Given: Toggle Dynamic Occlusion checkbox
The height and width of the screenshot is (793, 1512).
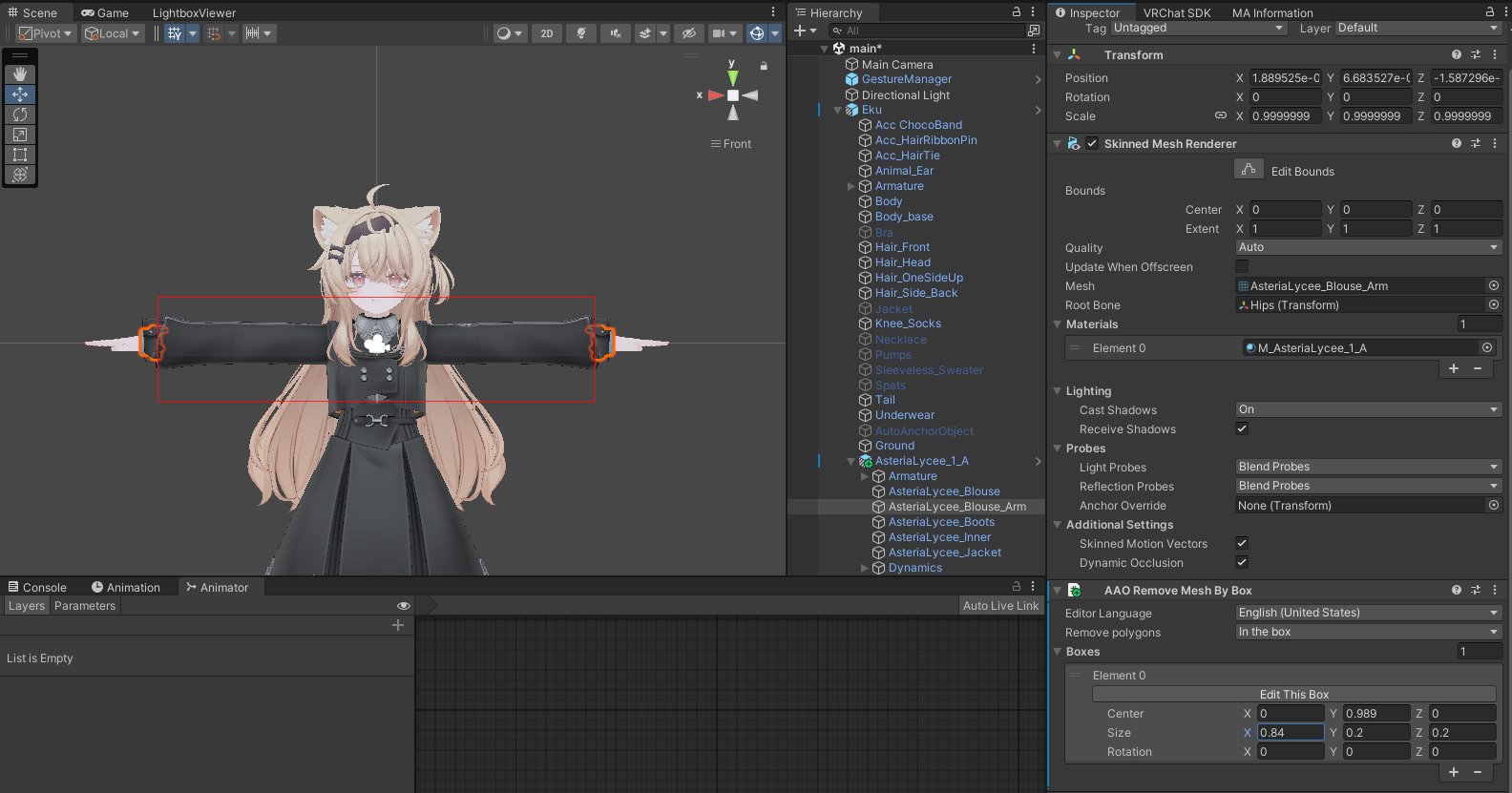Looking at the screenshot, I should point(1242,562).
